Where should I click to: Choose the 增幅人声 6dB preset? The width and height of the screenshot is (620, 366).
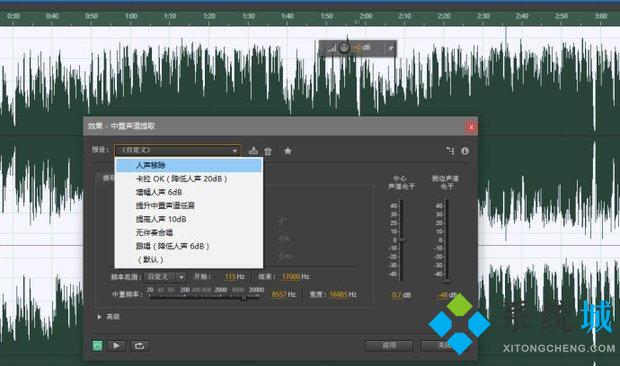[189, 192]
